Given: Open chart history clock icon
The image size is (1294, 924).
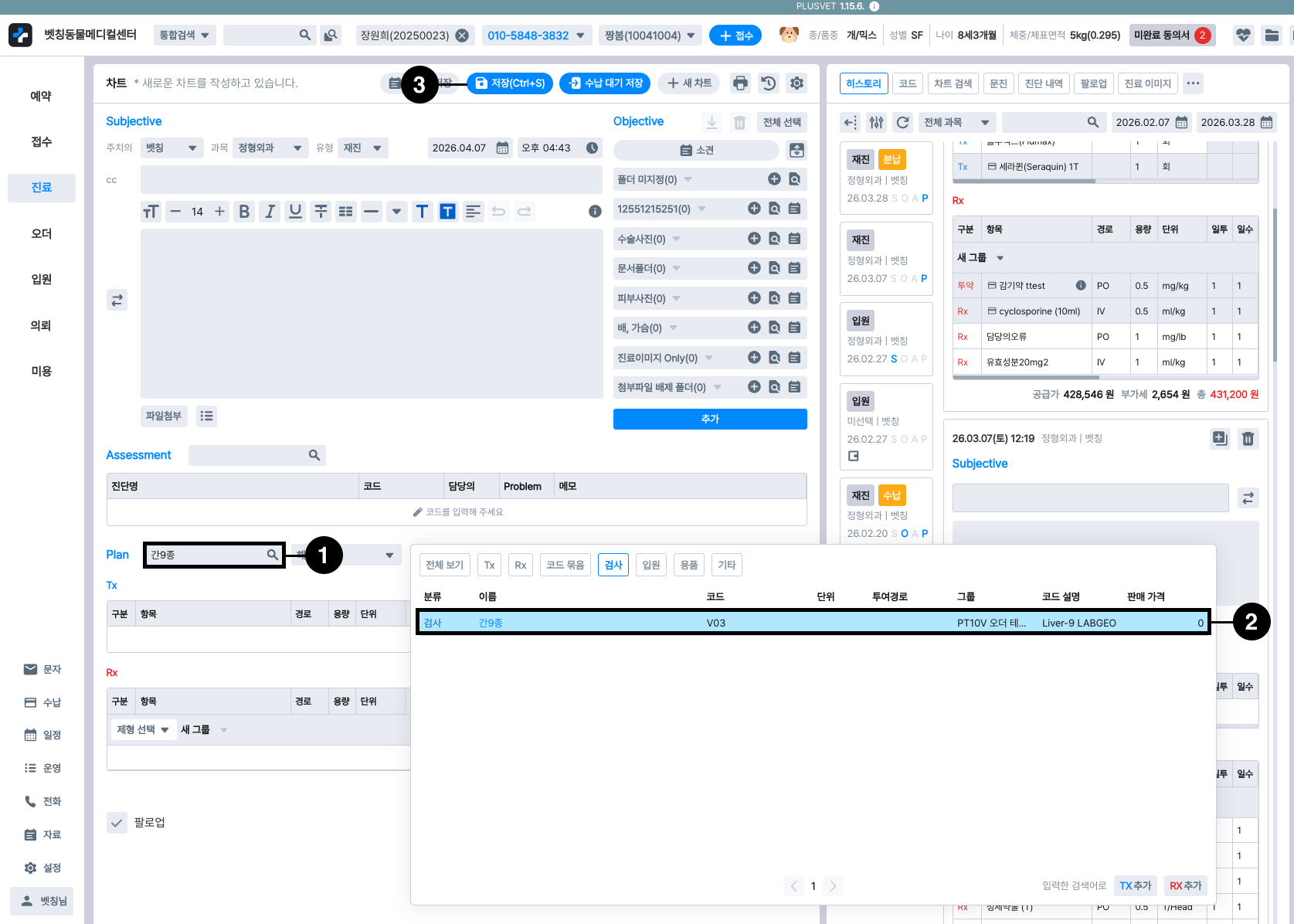Looking at the screenshot, I should (768, 83).
